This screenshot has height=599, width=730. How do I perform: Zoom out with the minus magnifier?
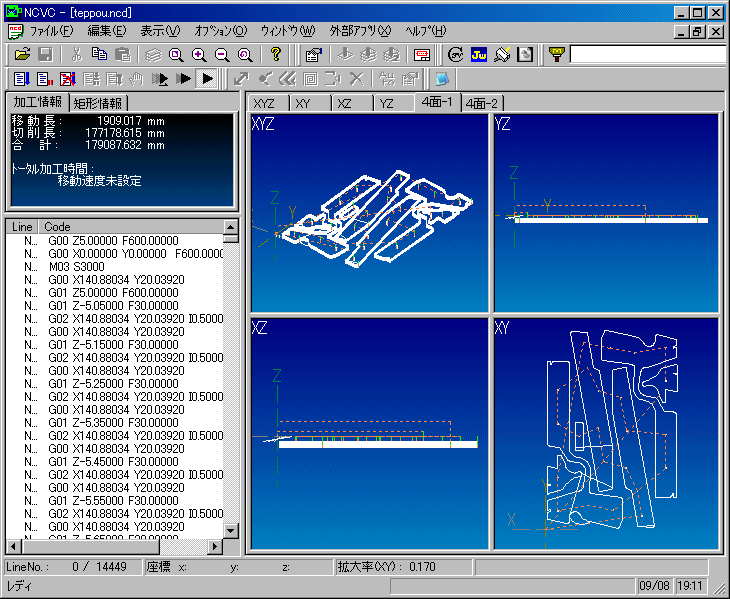click(222, 55)
